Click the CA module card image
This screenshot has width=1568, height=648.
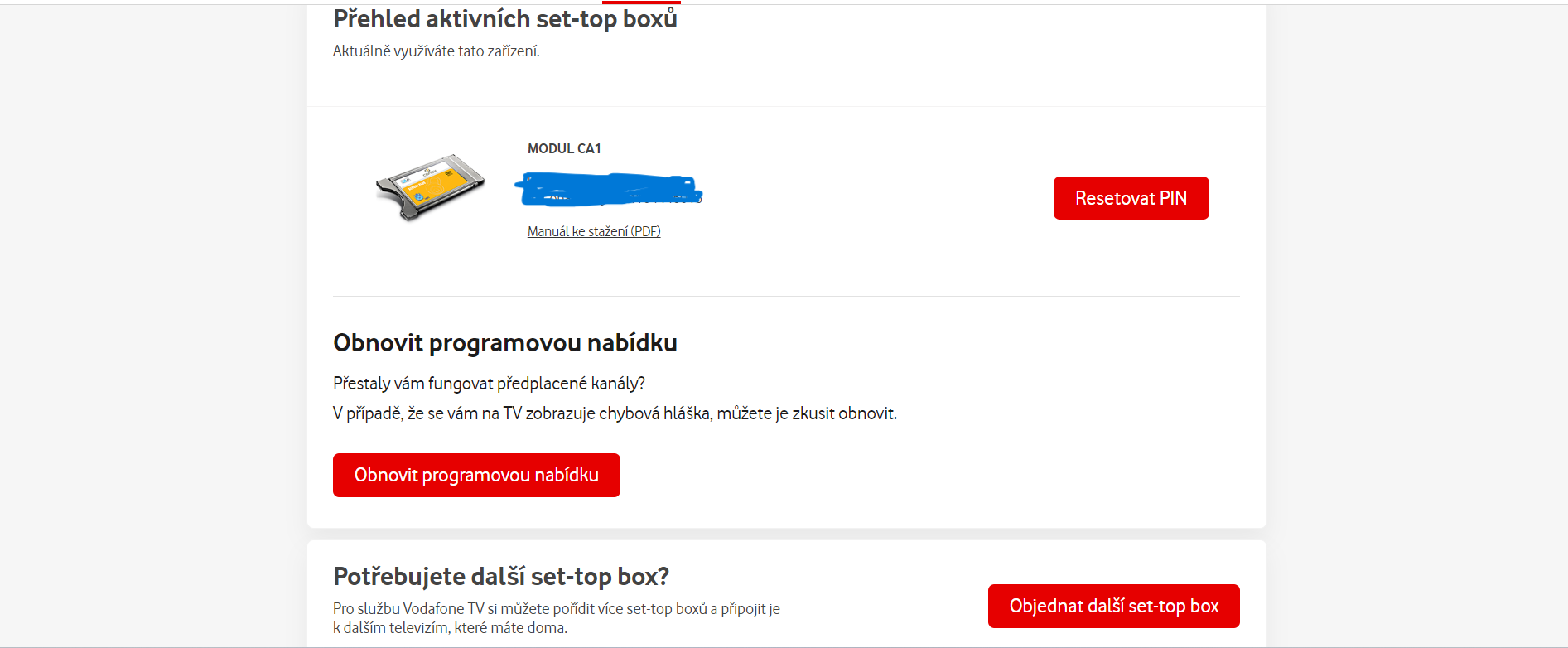click(x=430, y=187)
